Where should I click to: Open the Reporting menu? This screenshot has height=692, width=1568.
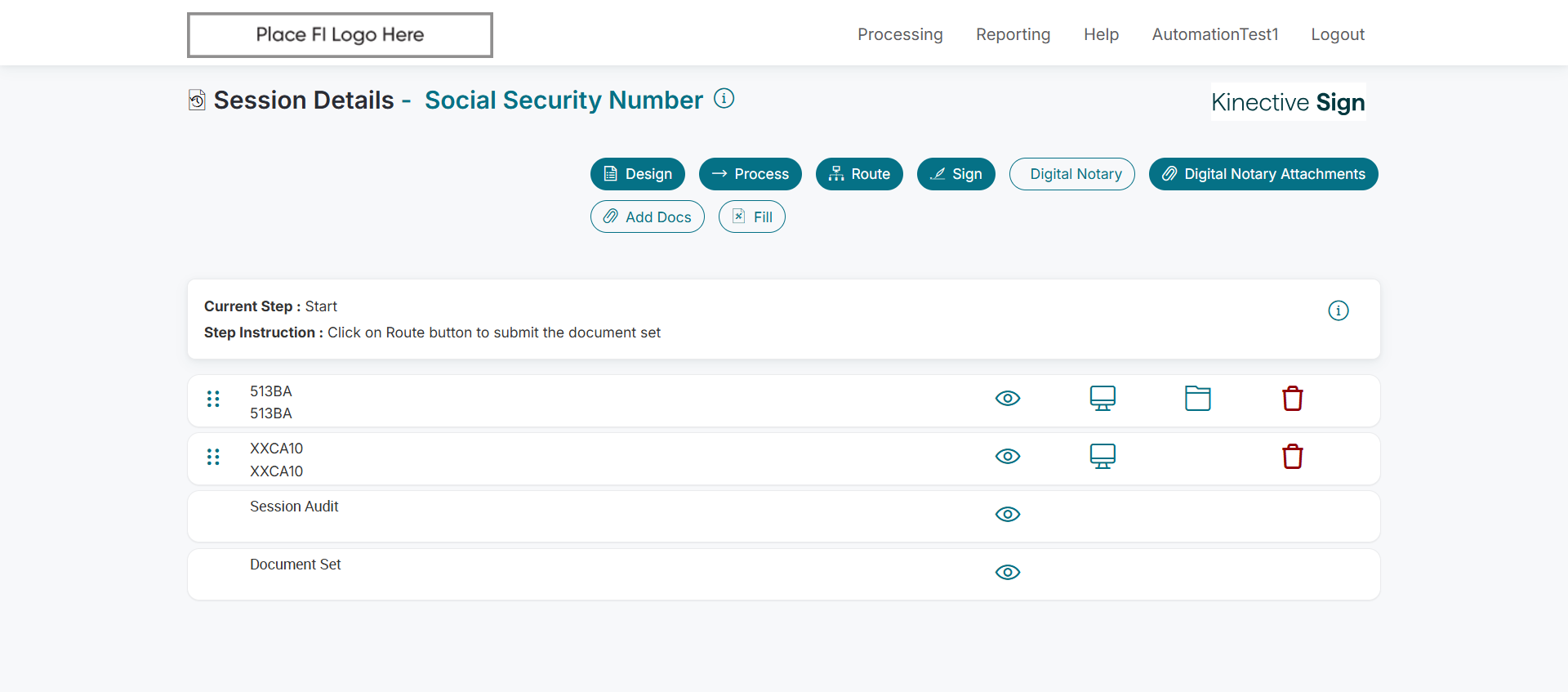[1013, 34]
